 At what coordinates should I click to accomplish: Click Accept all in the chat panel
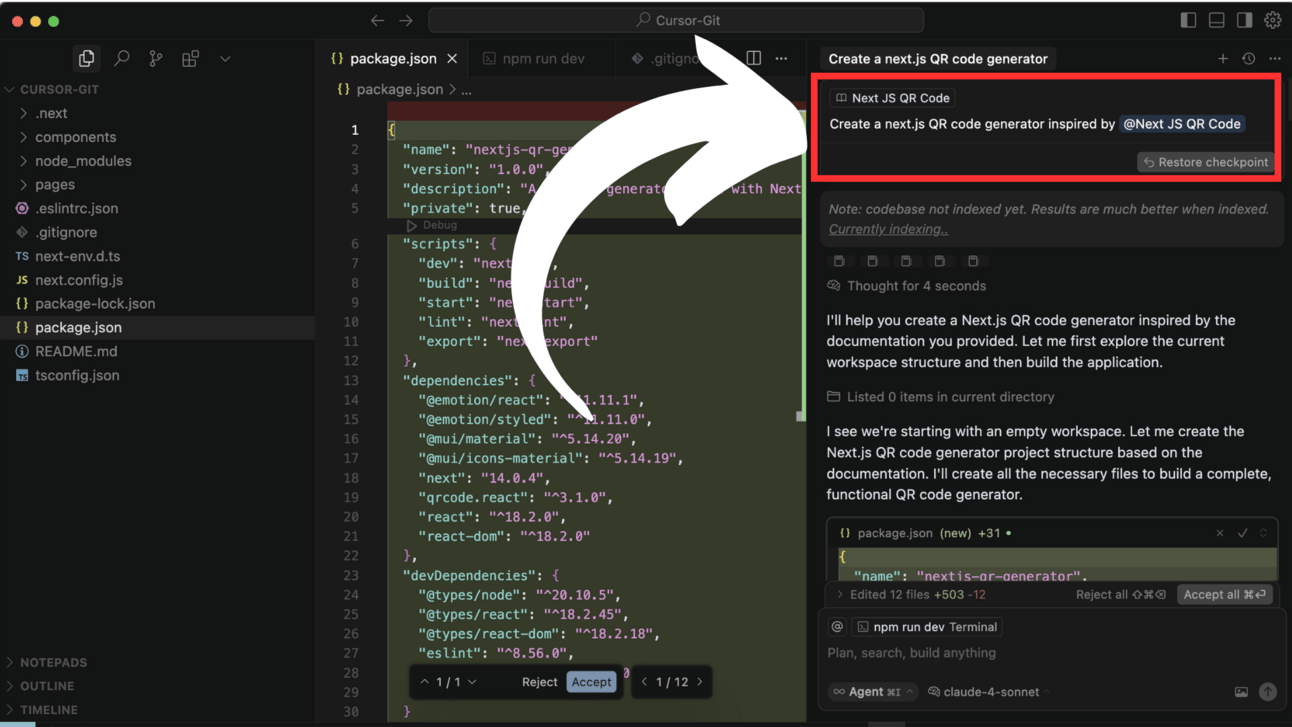[1225, 595]
